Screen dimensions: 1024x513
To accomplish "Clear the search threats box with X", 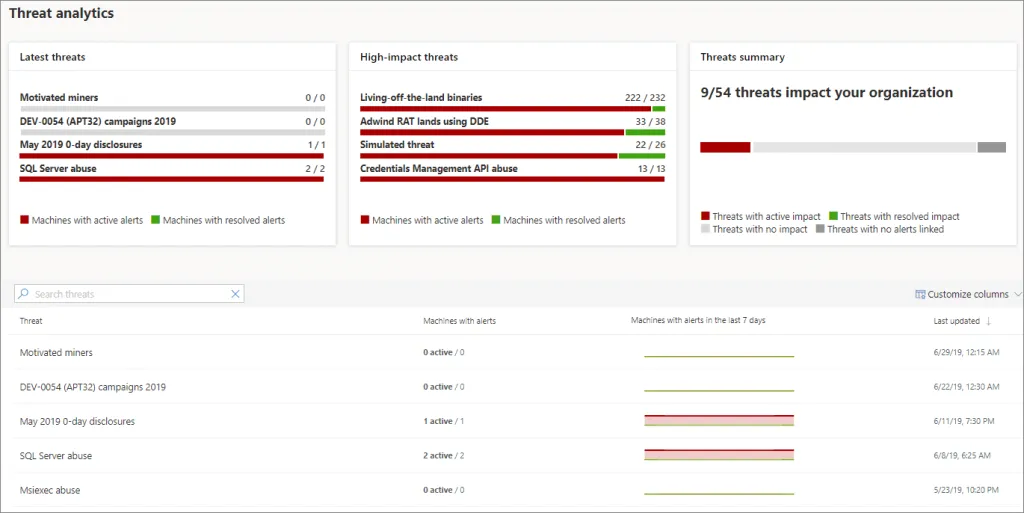I will pos(236,294).
